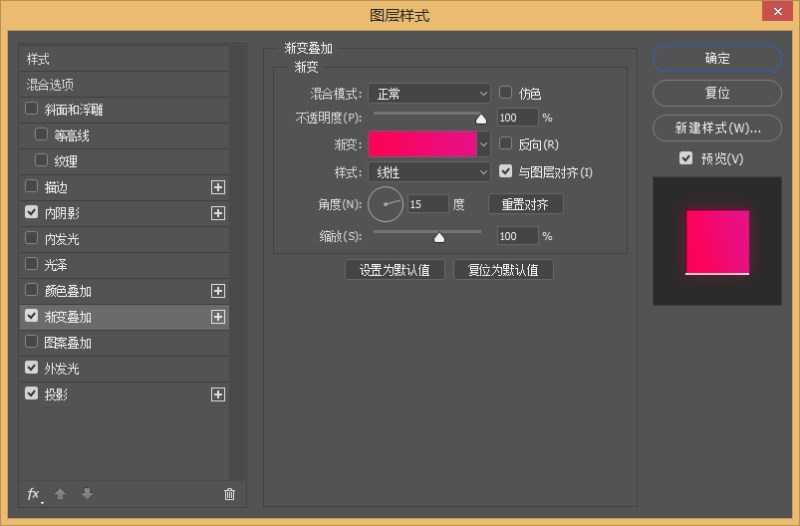
Task: Click the plus icon next to 投影
Action: [x=218, y=395]
